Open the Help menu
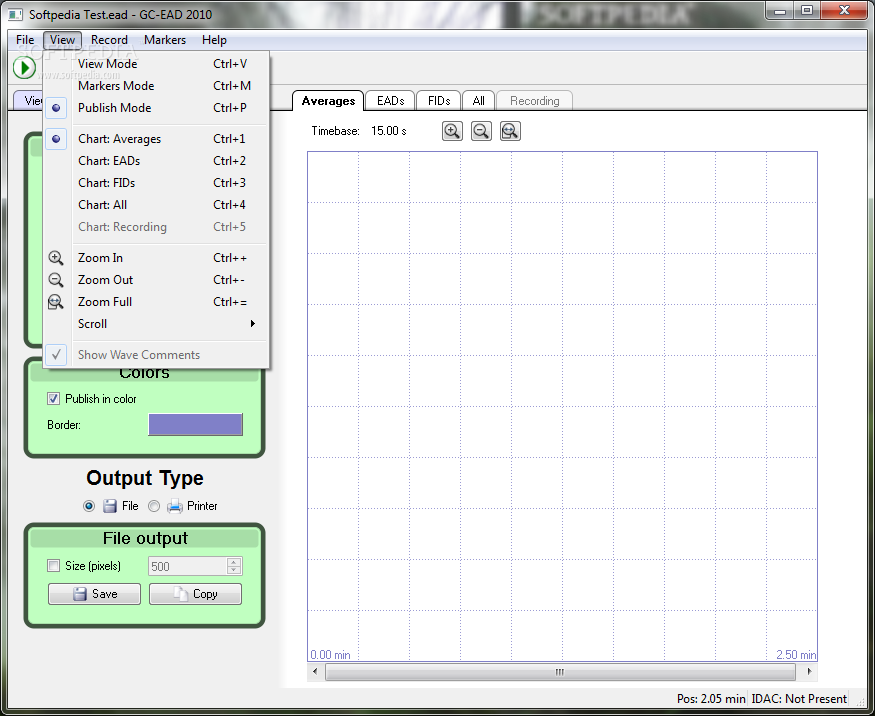Viewport: 875px width, 716px height. 214,40
